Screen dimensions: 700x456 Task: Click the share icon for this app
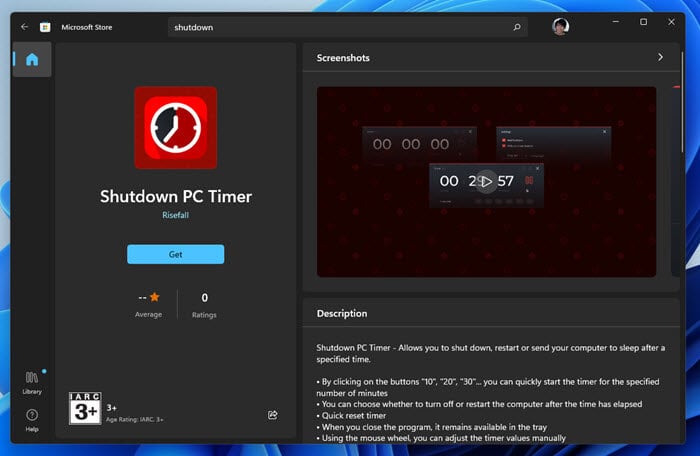coord(273,414)
